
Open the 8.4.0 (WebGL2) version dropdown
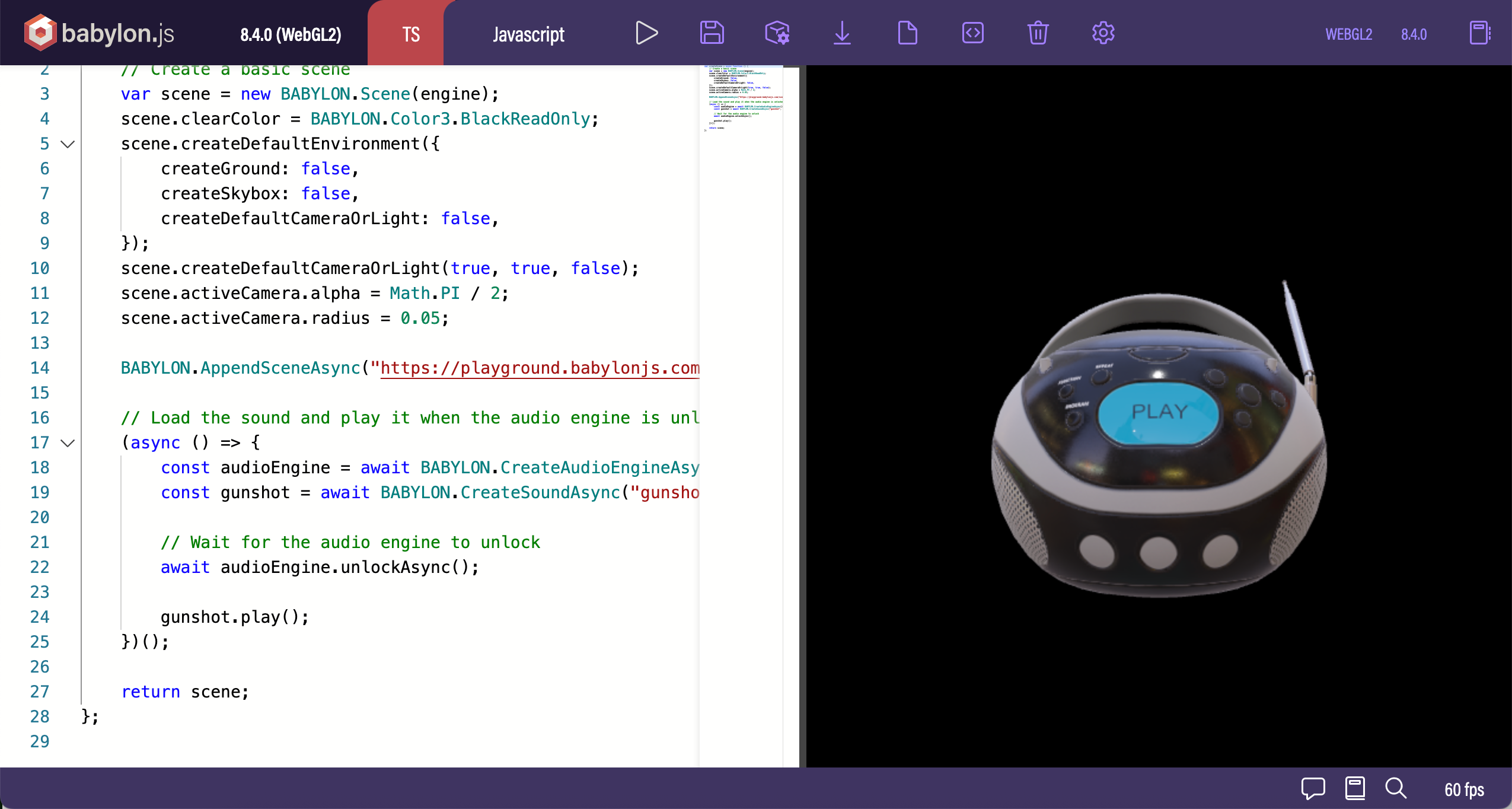pyautogui.click(x=291, y=34)
